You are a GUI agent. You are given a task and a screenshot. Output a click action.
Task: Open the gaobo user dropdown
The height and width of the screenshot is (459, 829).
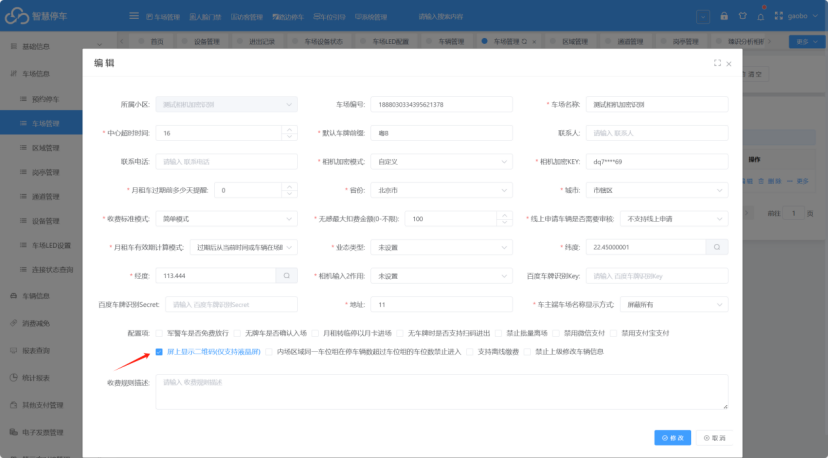tap(803, 16)
